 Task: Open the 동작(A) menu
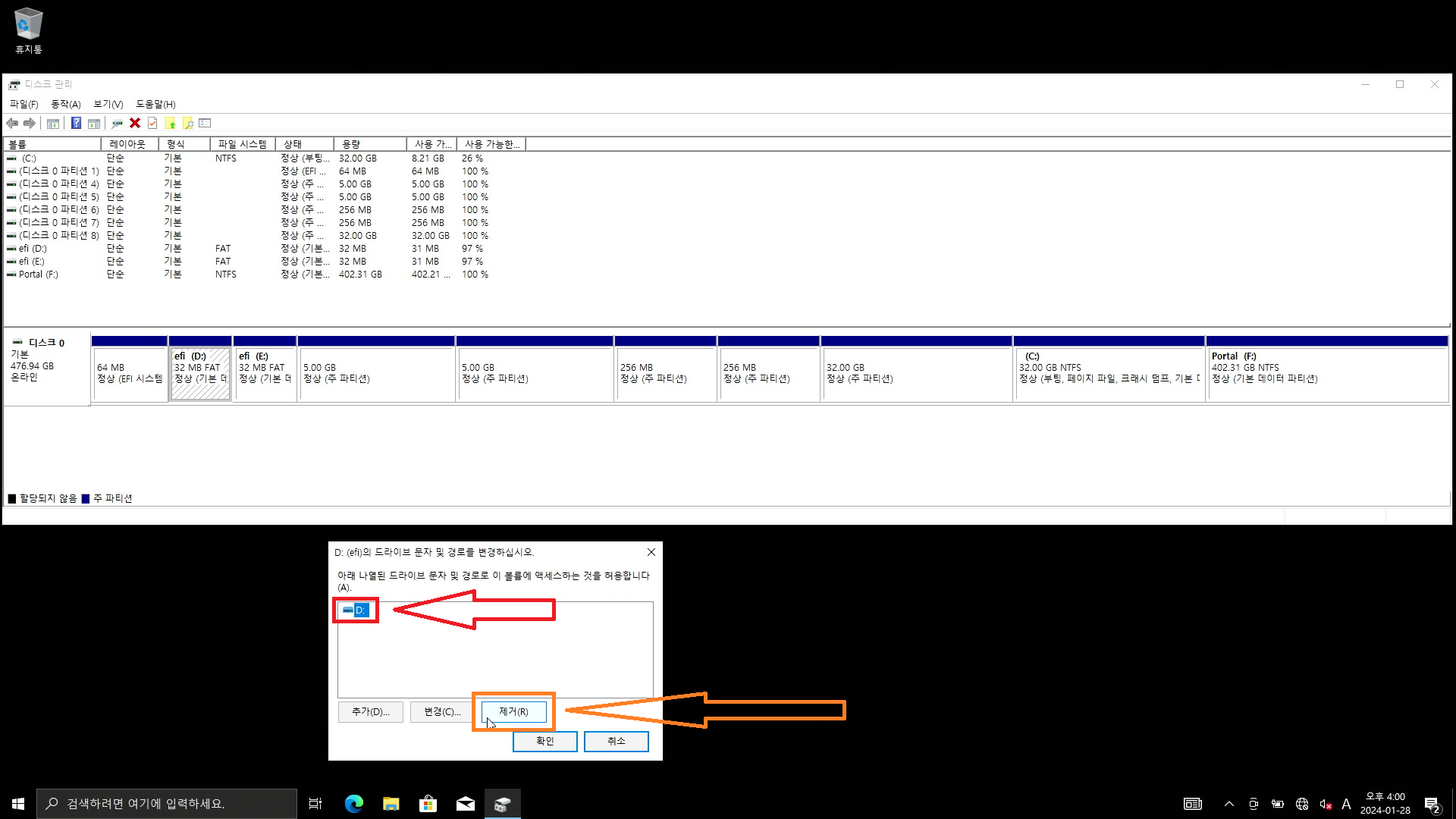(x=65, y=104)
